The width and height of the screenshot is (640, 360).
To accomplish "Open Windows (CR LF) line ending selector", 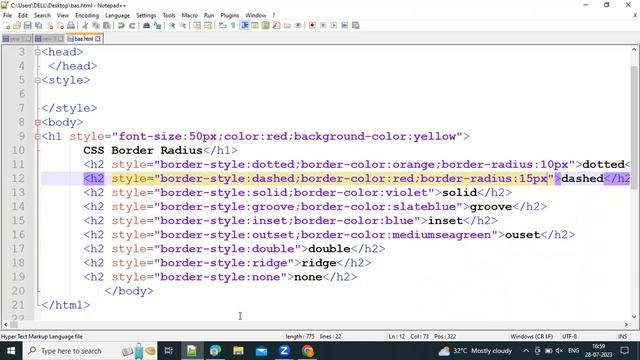I will click(x=531, y=336).
